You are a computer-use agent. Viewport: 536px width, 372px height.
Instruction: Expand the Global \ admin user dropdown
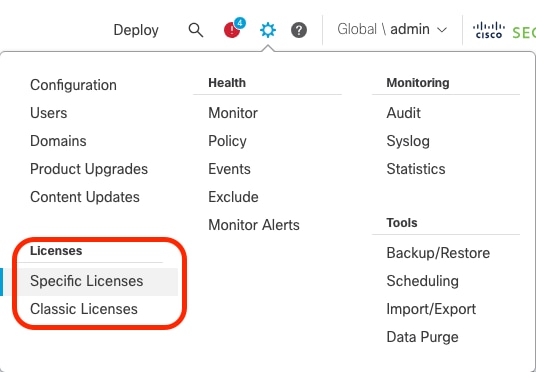tap(392, 29)
